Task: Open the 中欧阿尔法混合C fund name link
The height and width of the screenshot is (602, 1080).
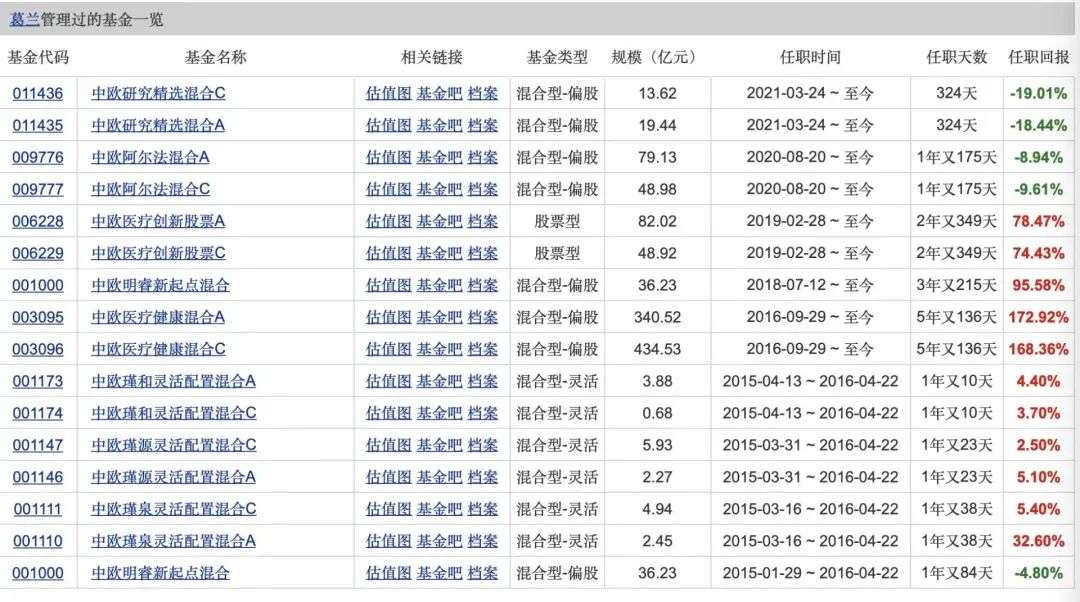Action: (x=150, y=189)
